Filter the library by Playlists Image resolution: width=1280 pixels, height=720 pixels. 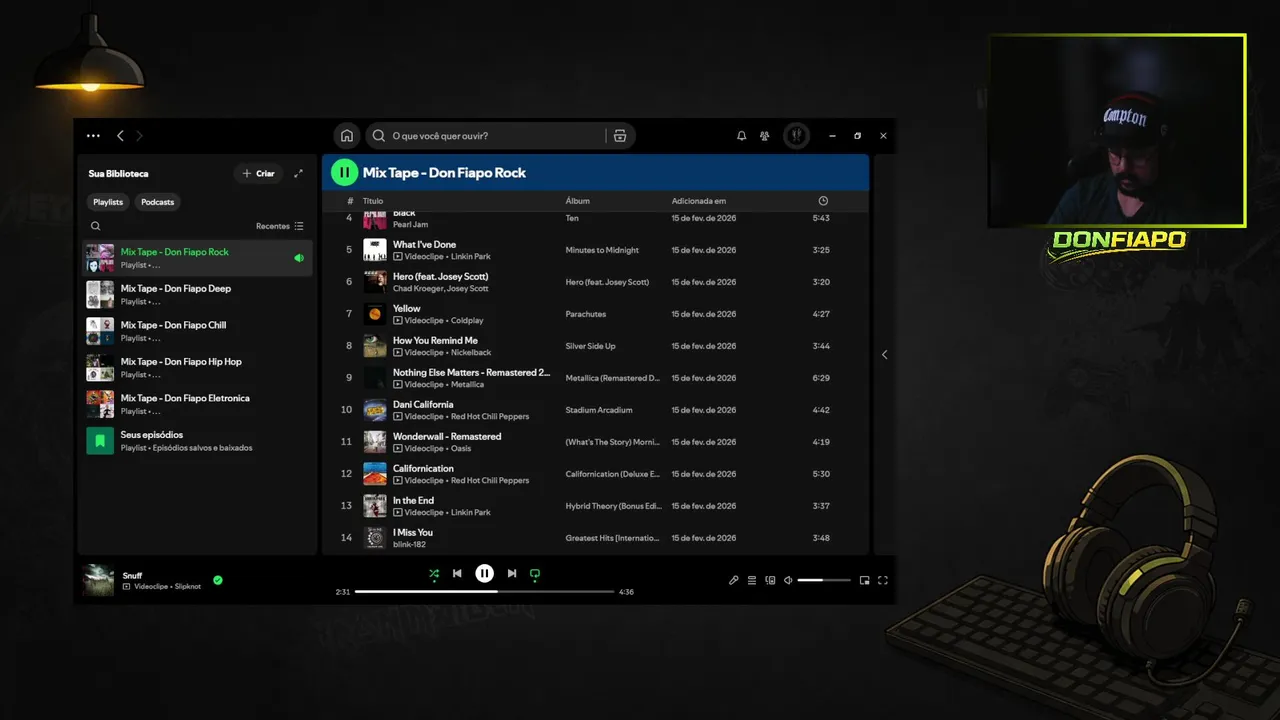point(108,202)
